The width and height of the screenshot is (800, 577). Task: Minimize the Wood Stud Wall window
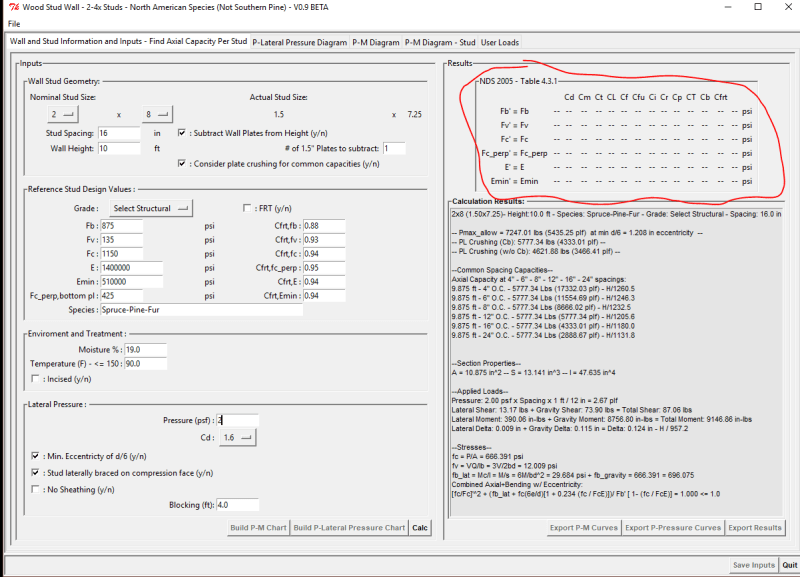(x=728, y=7)
